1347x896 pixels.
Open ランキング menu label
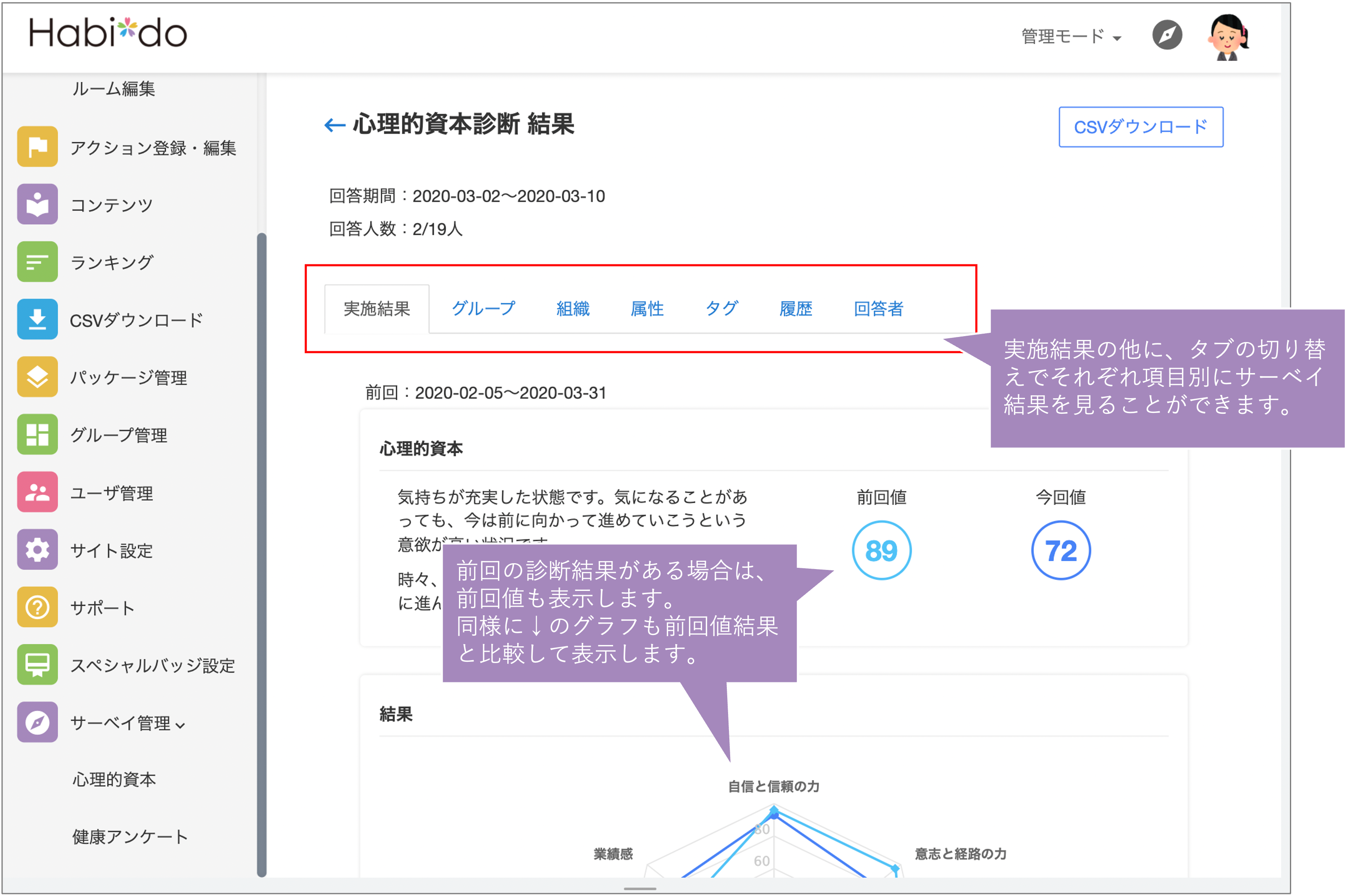click(112, 263)
